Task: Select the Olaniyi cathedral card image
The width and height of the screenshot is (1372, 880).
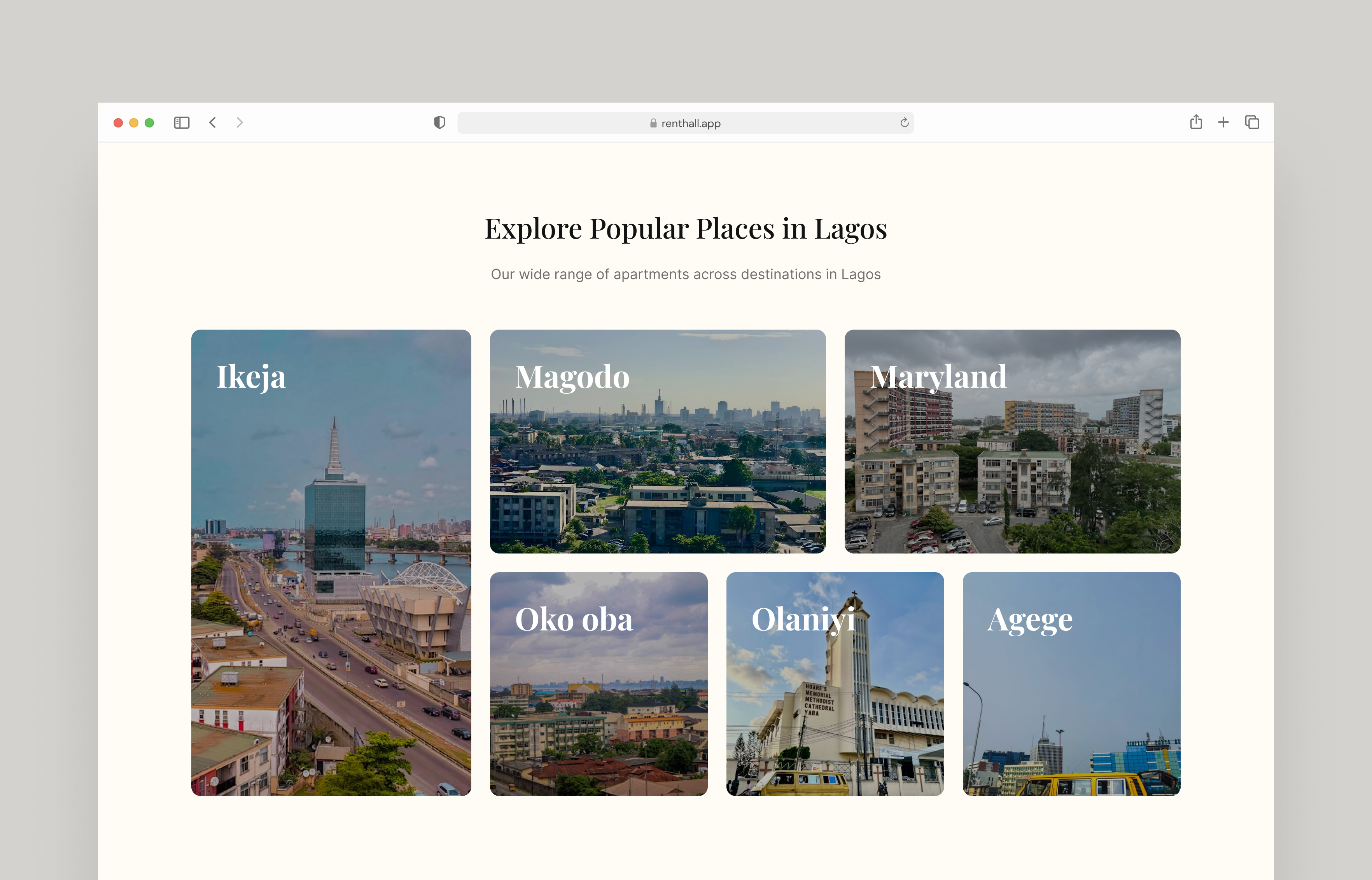Action: pyautogui.click(x=835, y=683)
